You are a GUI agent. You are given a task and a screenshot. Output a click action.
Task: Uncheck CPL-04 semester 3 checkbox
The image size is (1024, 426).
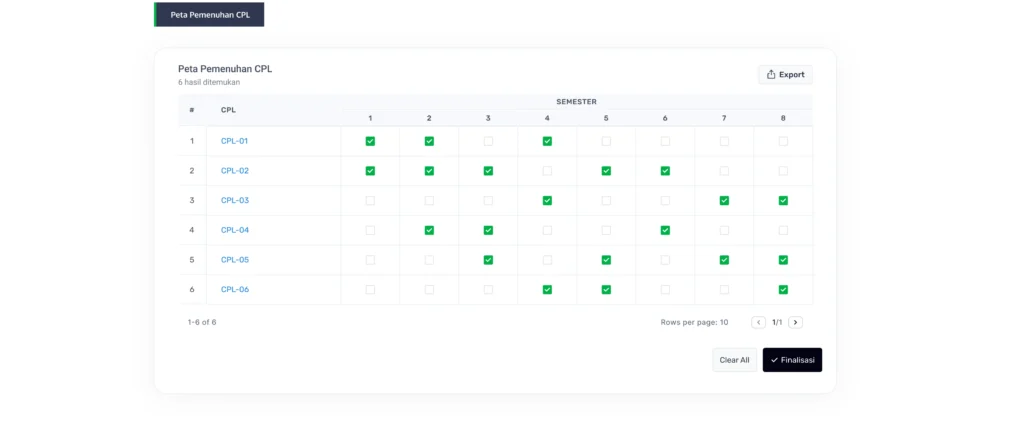pyautogui.click(x=488, y=230)
